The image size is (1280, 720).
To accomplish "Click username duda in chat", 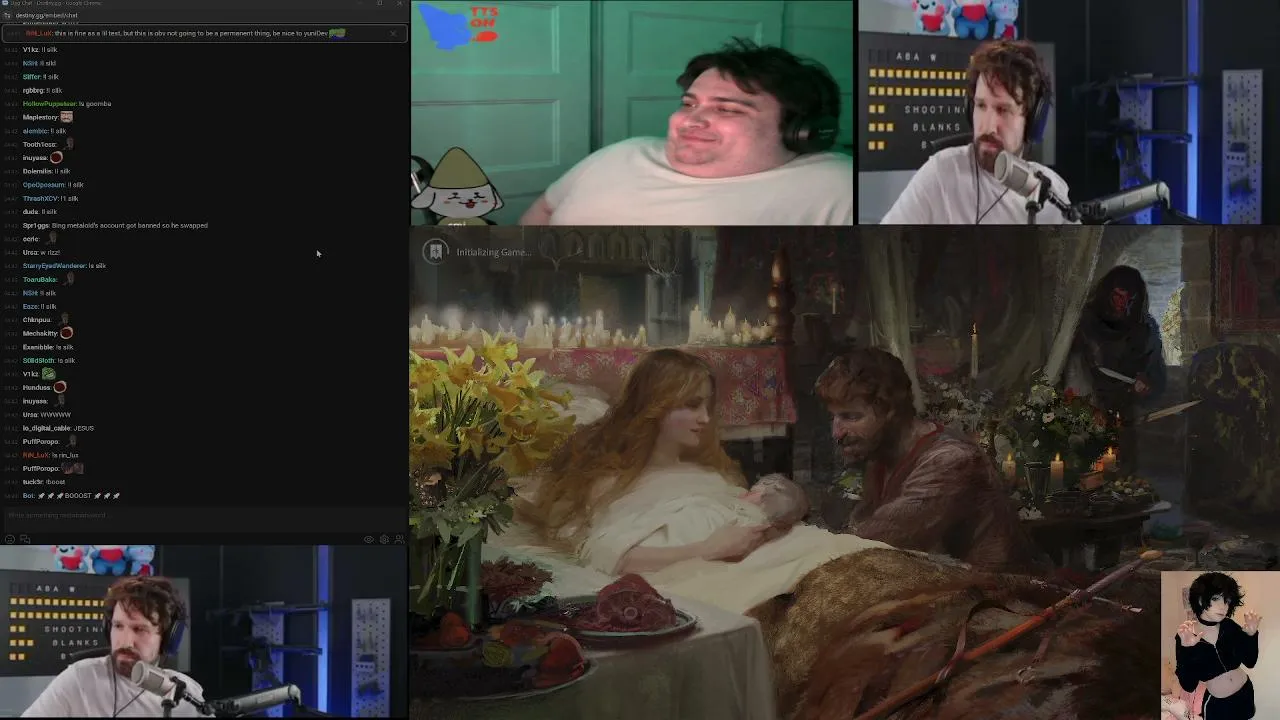I will [x=30, y=212].
